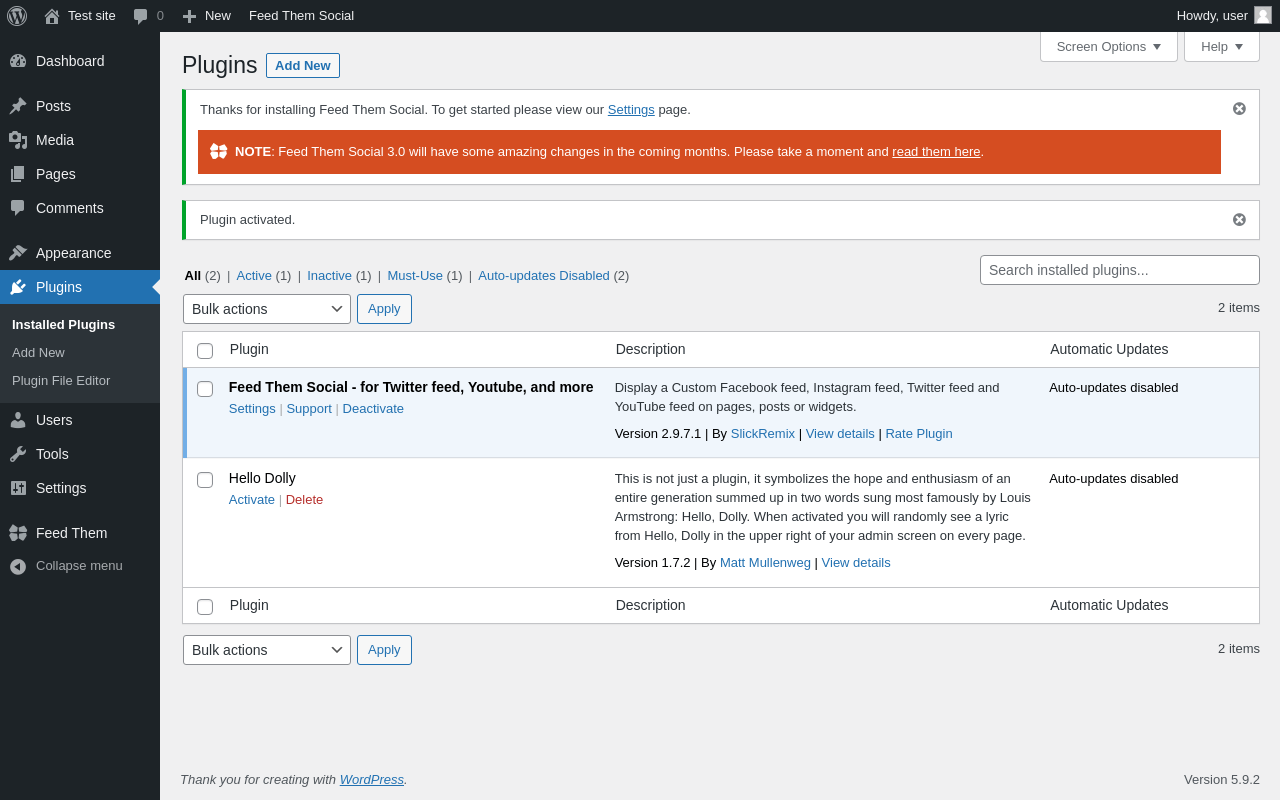
Task: Filter plugins by Inactive
Action: coord(329,276)
